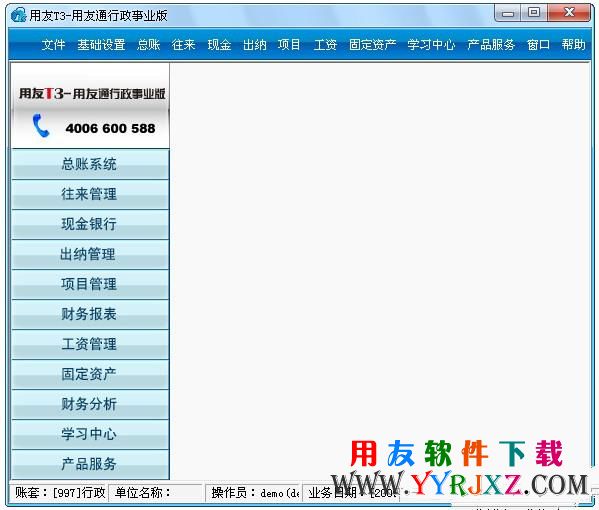Image resolution: width=599 pixels, height=510 pixels.
Task: Maximize the 用友T3 window
Action: 534,13
